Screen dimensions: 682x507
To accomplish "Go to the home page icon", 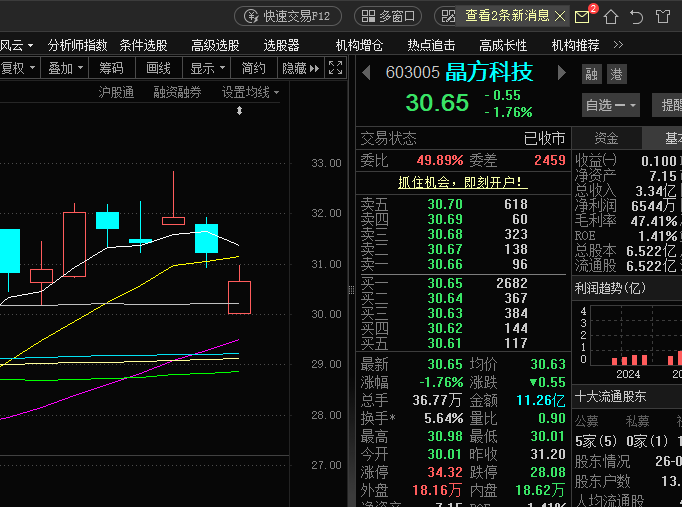I will (x=611, y=17).
